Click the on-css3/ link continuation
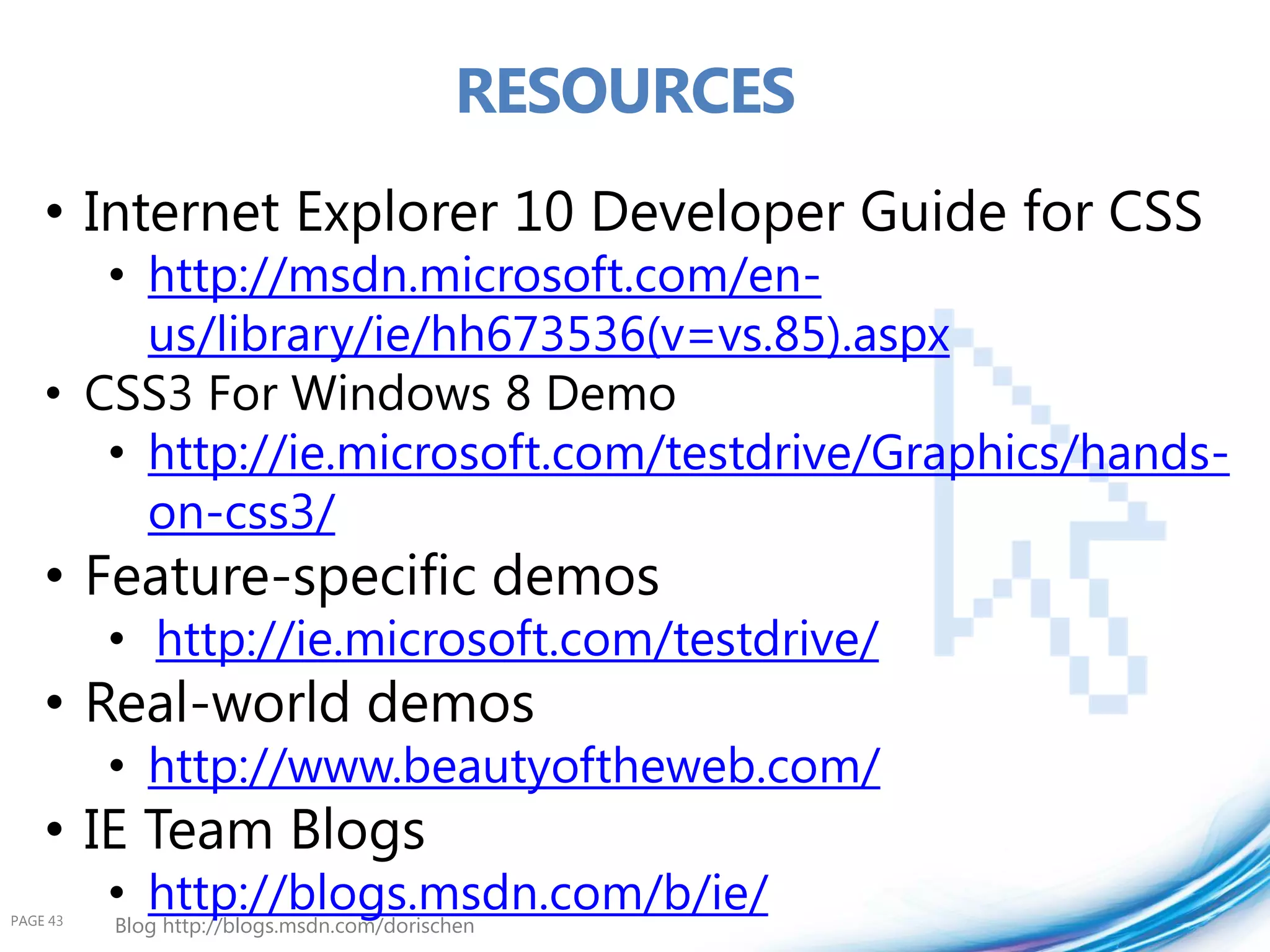 pos(242,513)
